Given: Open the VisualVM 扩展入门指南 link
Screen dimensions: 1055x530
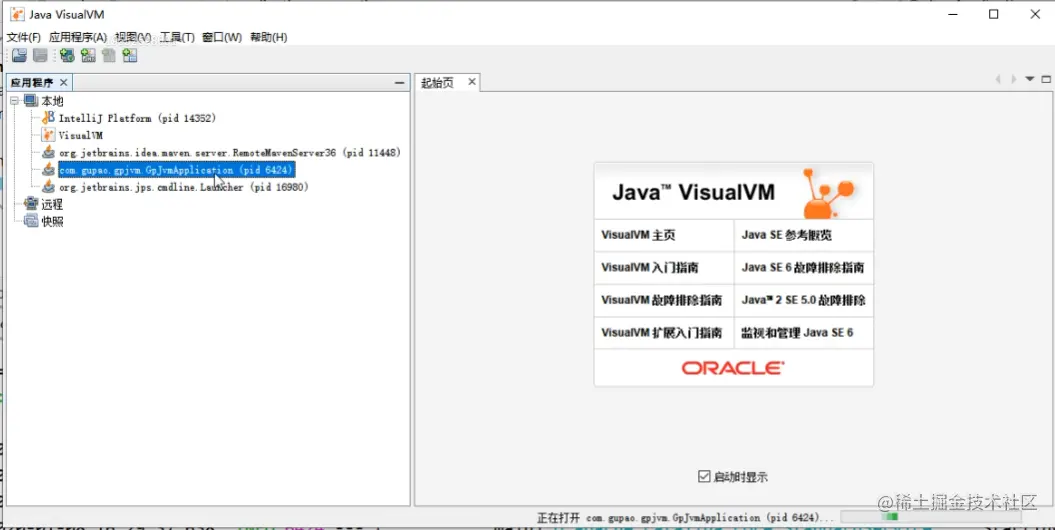Looking at the screenshot, I should [661, 332].
